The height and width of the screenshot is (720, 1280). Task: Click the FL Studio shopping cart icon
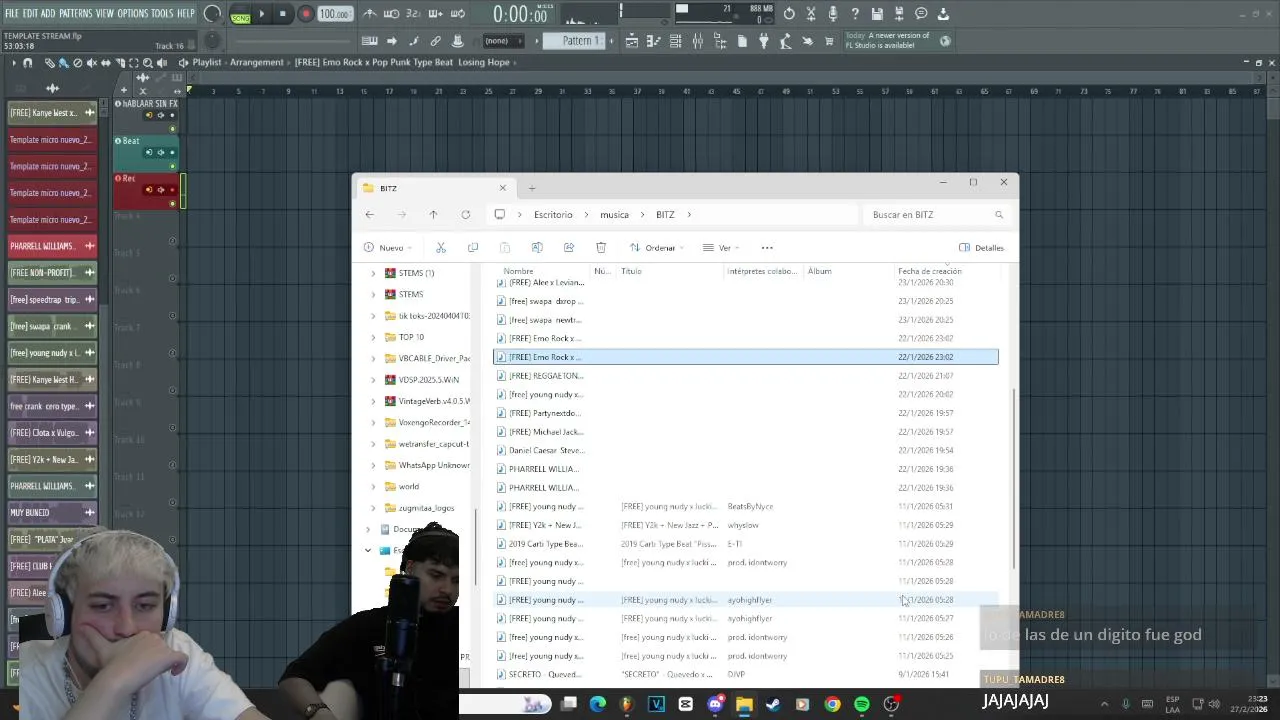(x=829, y=41)
